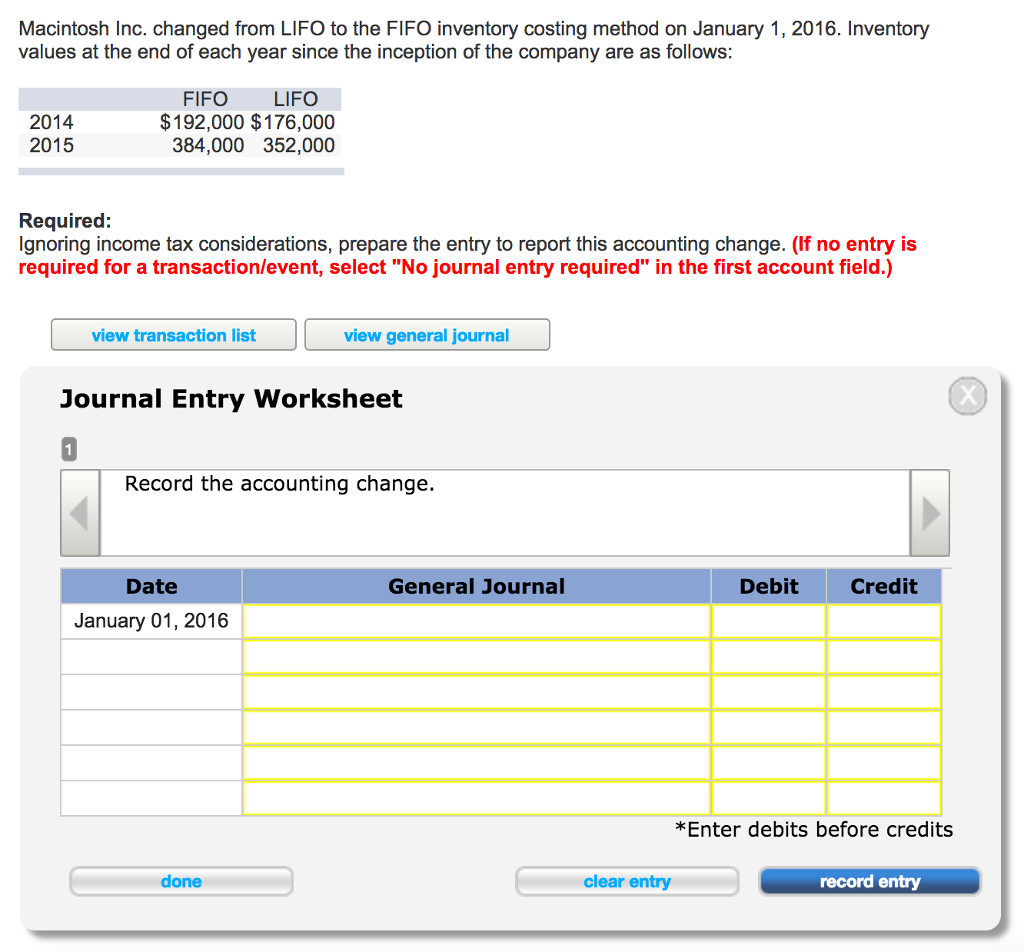Open the view transaction list

click(174, 335)
